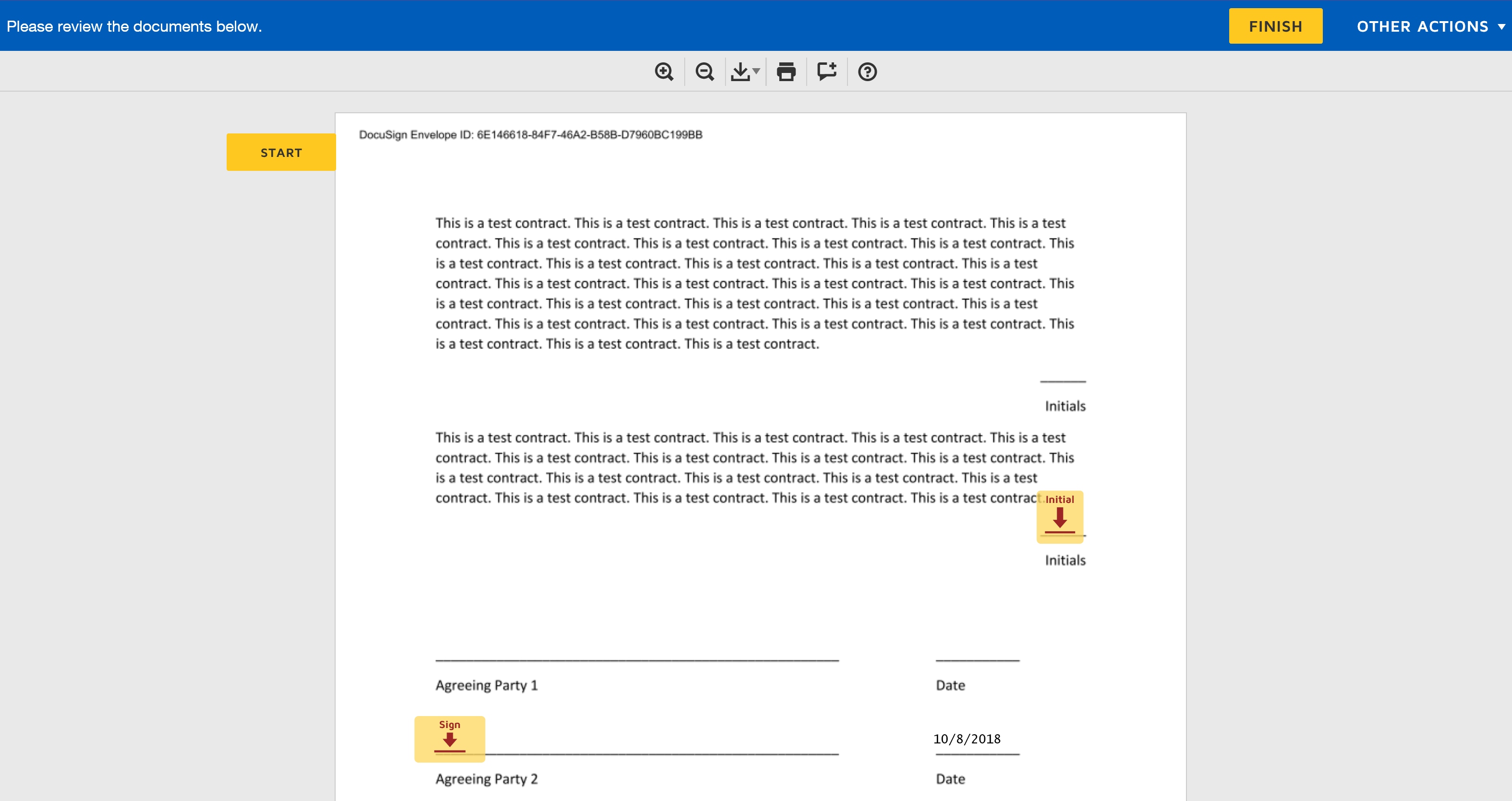Viewport: 1512px width, 801px height.
Task: Click the yellow Sign tag
Action: pos(449,738)
